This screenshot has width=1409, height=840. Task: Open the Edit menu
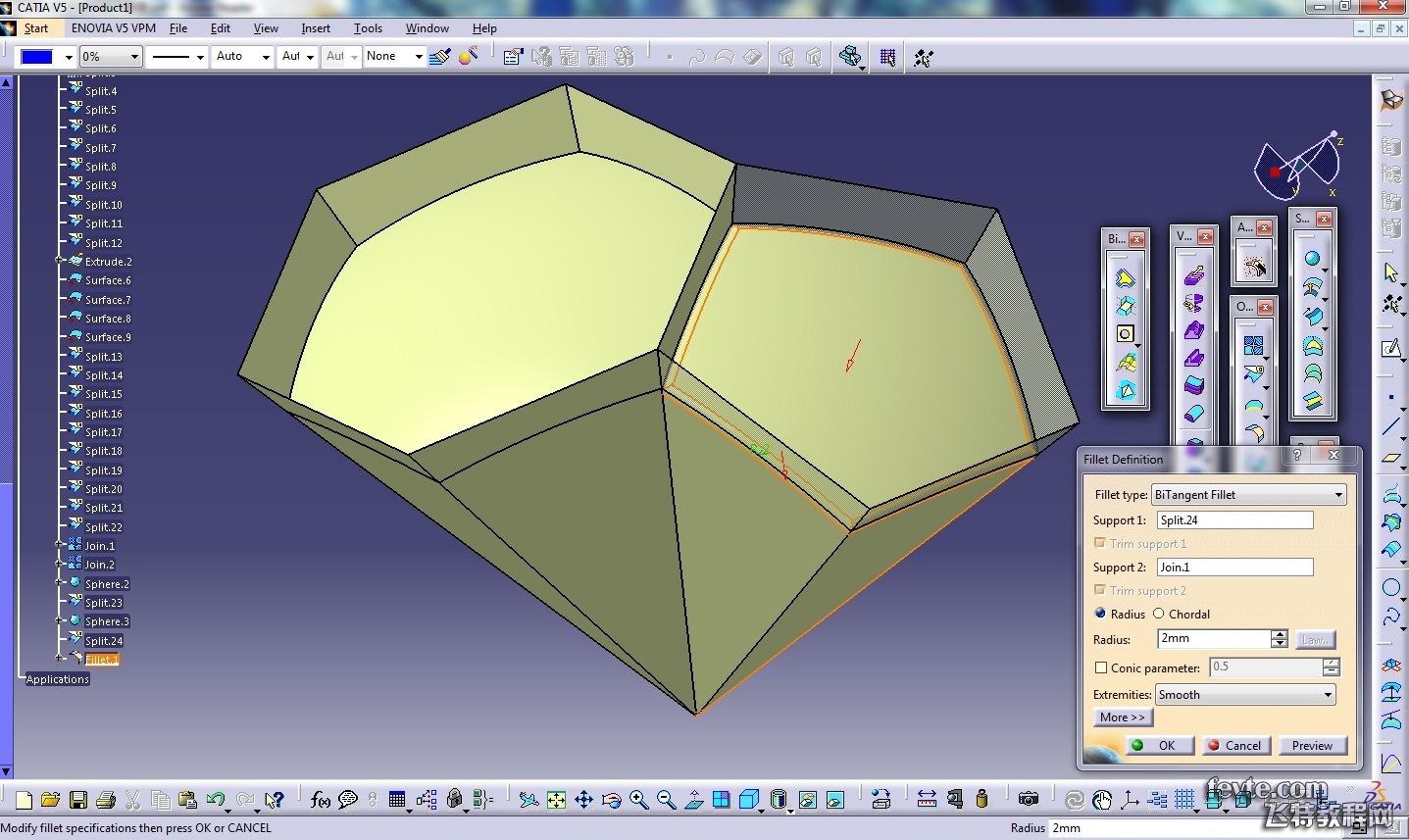tap(221, 28)
